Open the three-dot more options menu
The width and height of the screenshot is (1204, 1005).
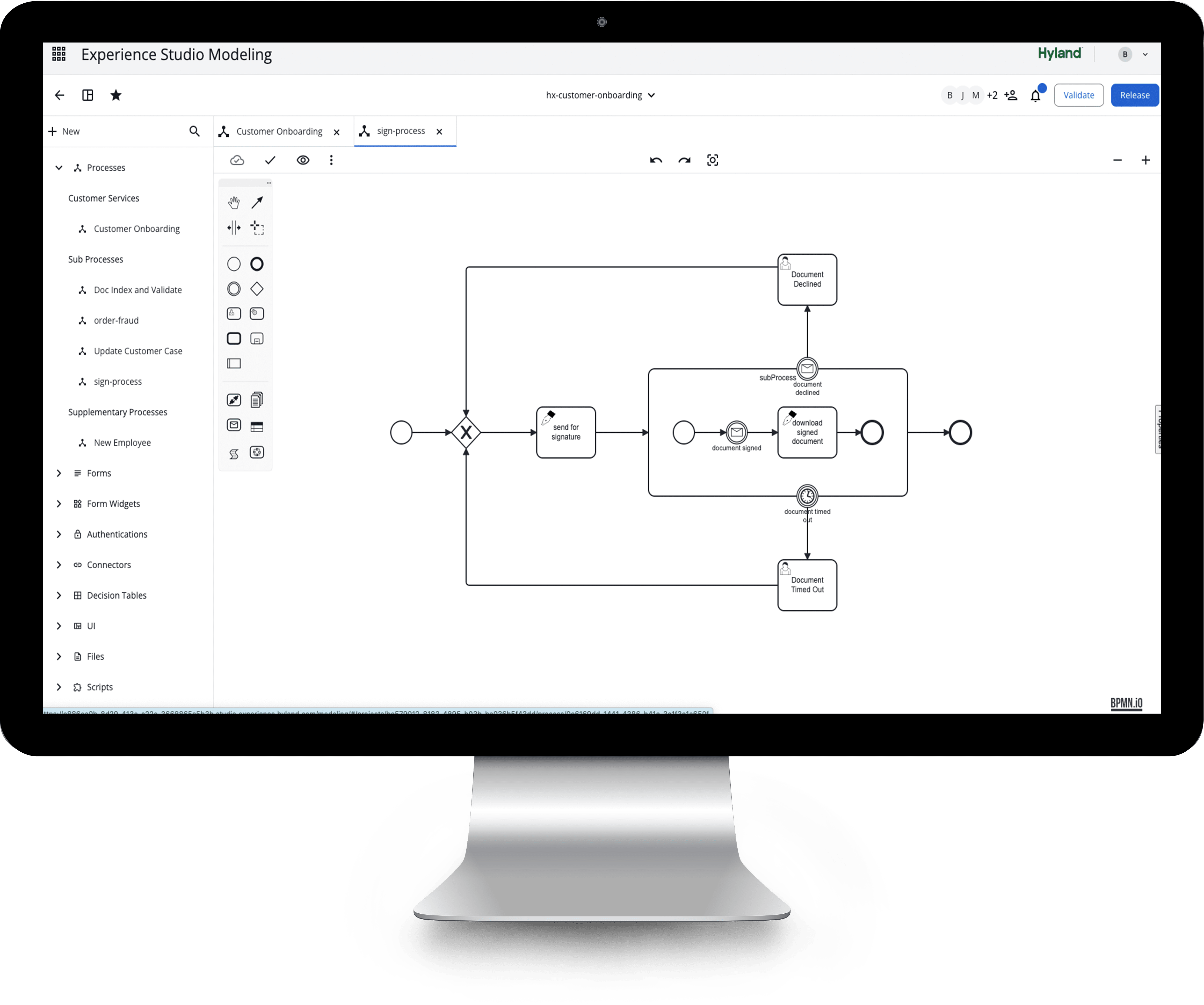(x=331, y=160)
